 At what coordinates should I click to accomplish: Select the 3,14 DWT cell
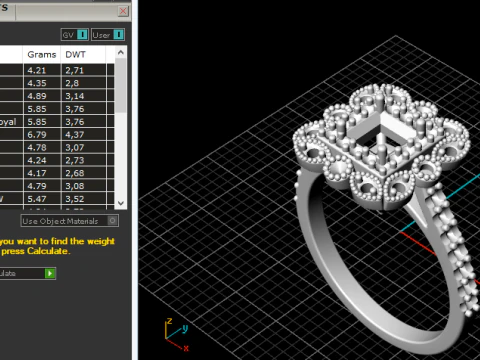coord(84,96)
